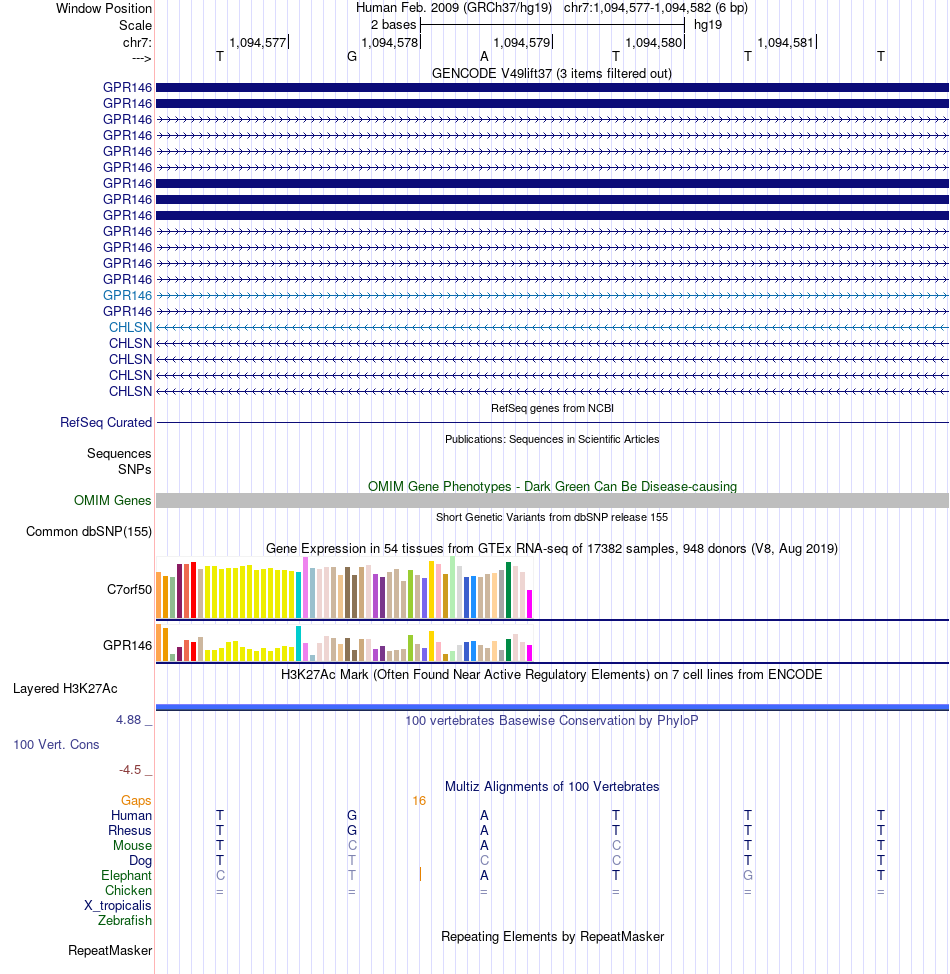The height and width of the screenshot is (974, 950).
Task: Click base G in the reference sequence row
Action: pos(352,57)
